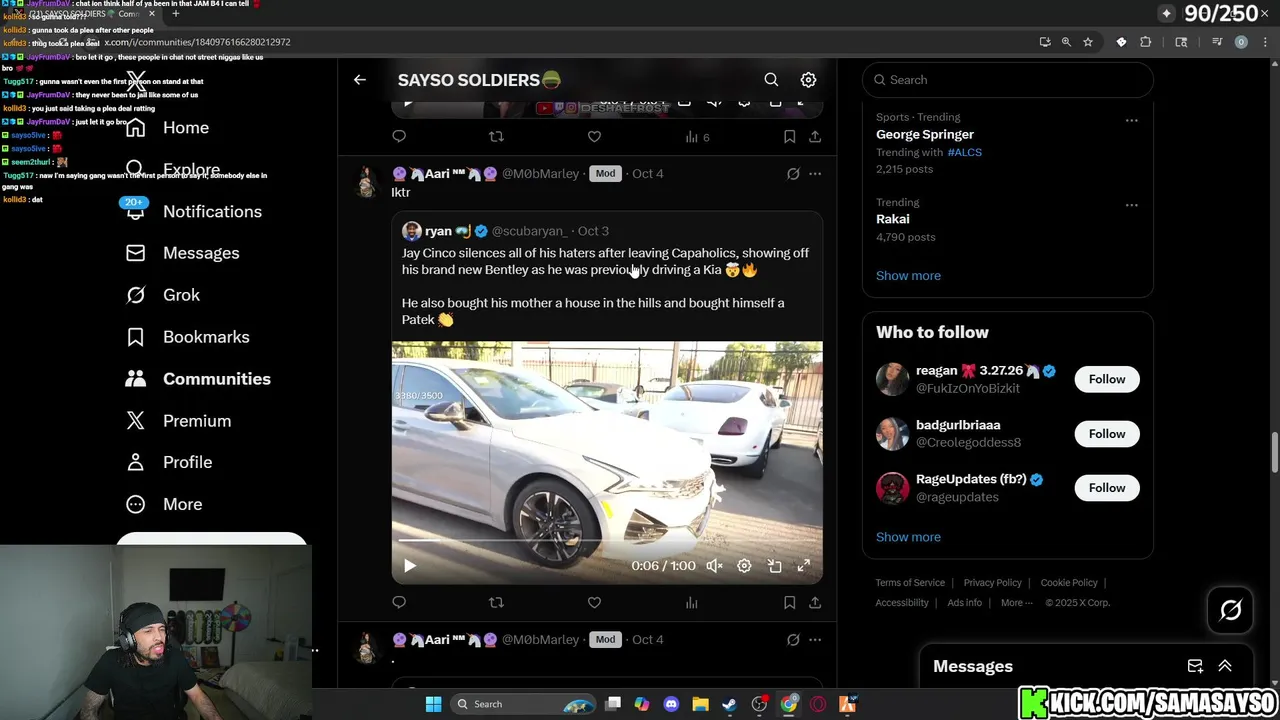
Task: Open options for Rakai trend
Action: pyautogui.click(x=1131, y=205)
